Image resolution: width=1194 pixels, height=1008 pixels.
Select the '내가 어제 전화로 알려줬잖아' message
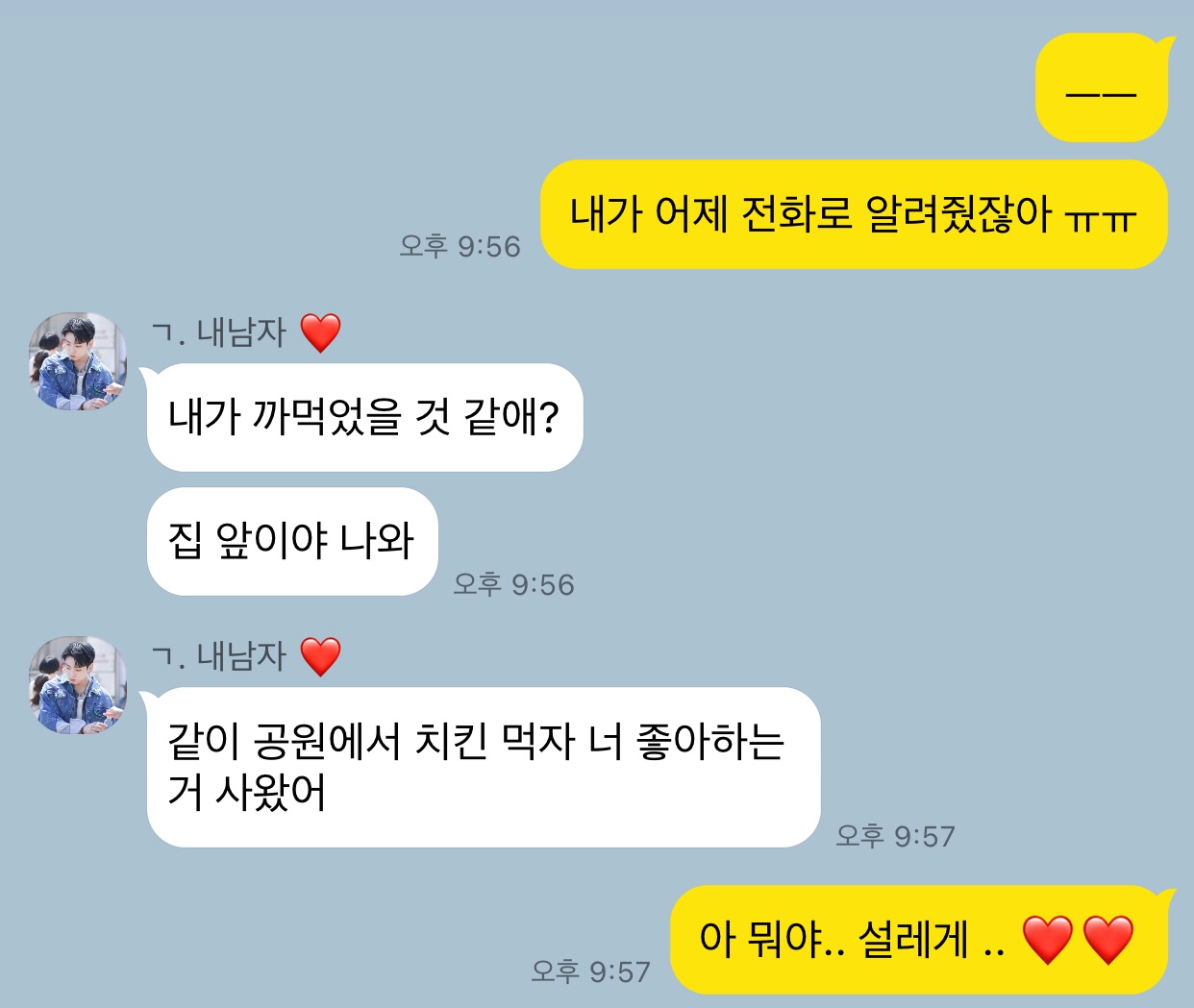854,214
